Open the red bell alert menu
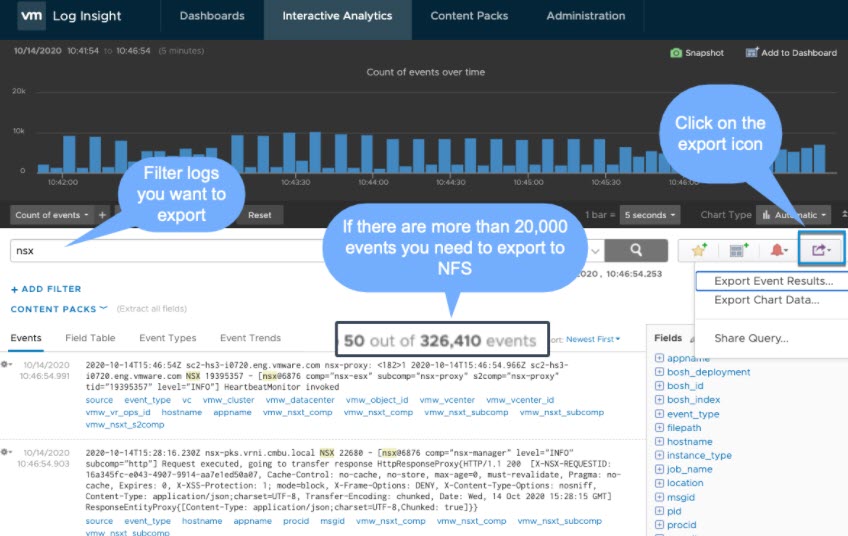The height and width of the screenshot is (536, 848). (x=780, y=250)
